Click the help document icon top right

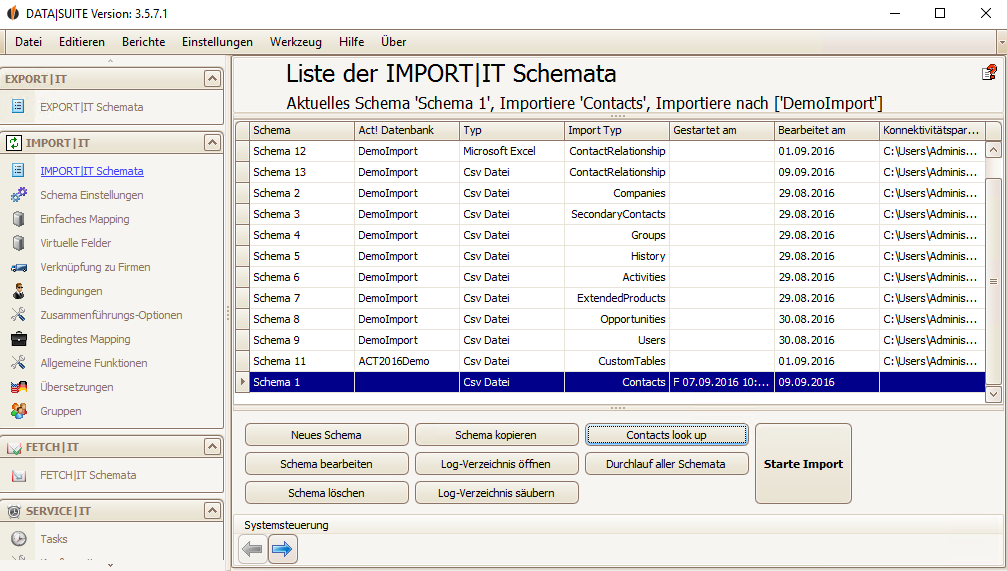(989, 73)
